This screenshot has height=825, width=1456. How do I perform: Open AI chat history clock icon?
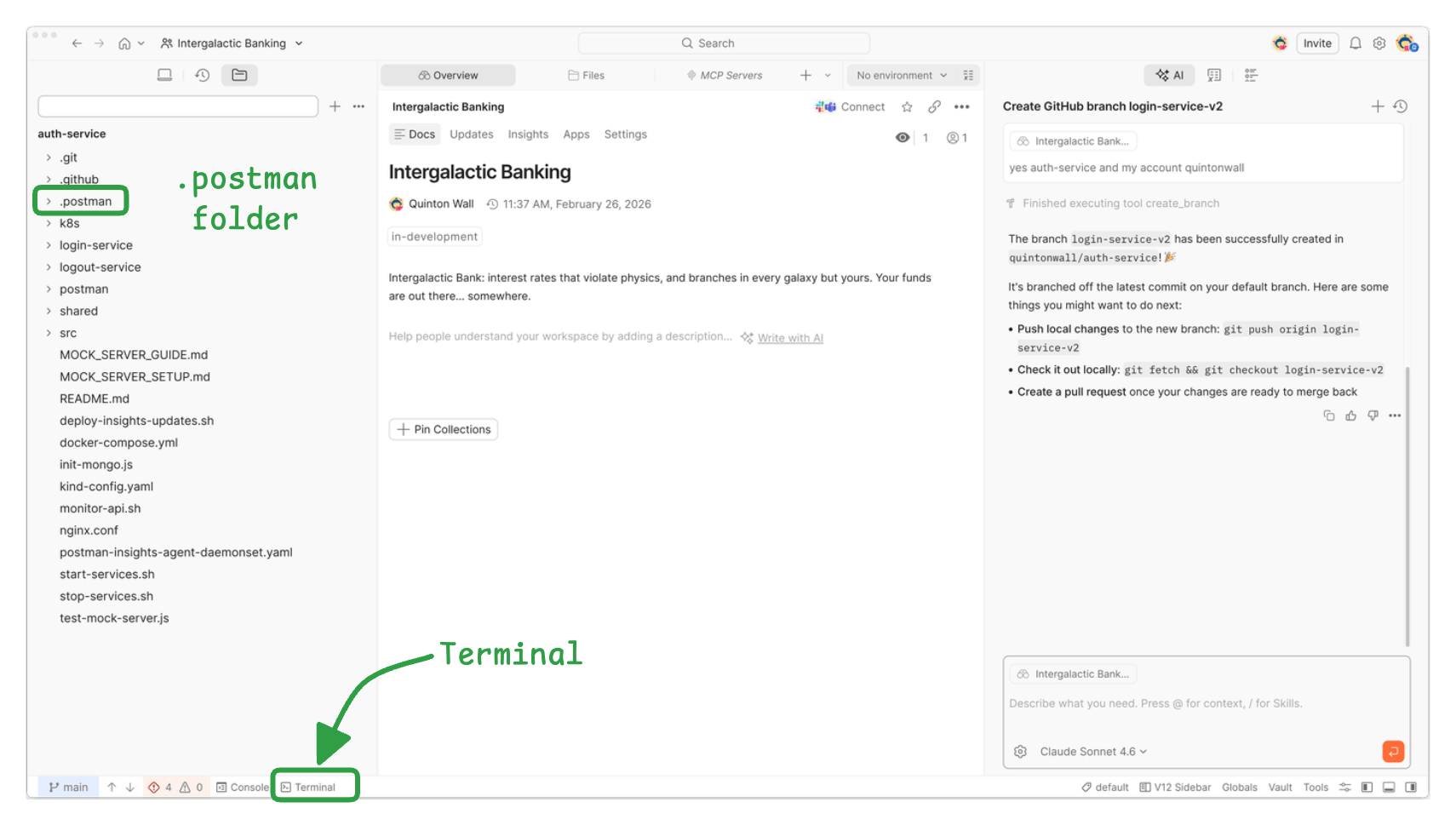[x=1401, y=106]
